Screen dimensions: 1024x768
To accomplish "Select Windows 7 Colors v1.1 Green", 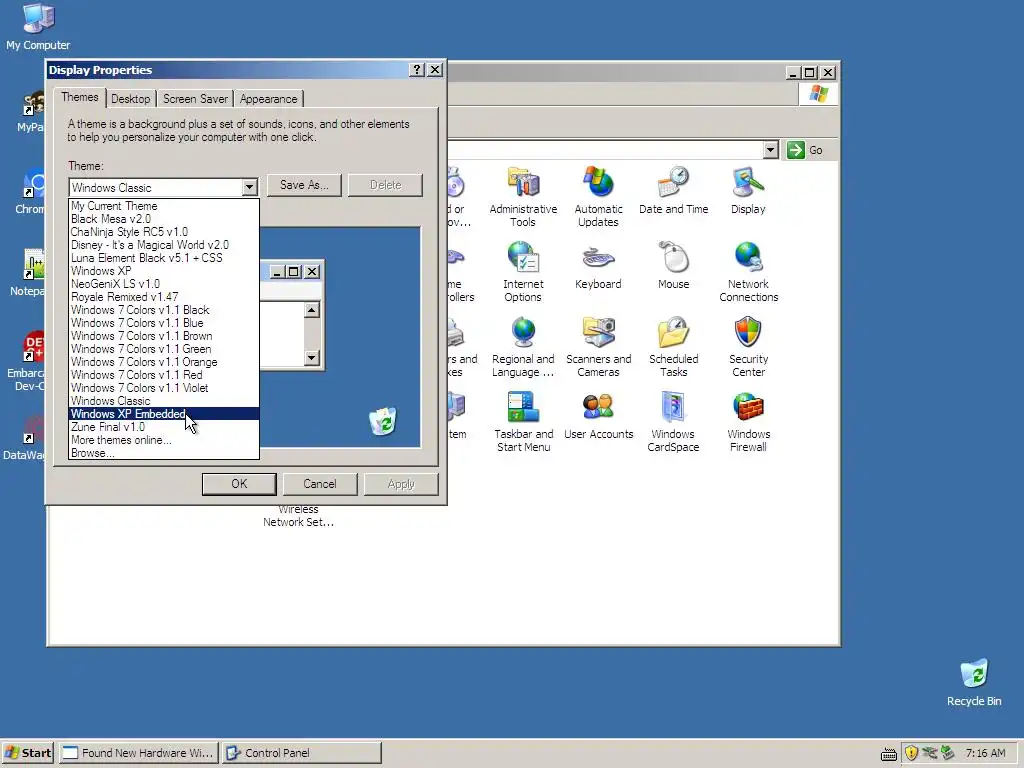I will [x=164, y=349].
